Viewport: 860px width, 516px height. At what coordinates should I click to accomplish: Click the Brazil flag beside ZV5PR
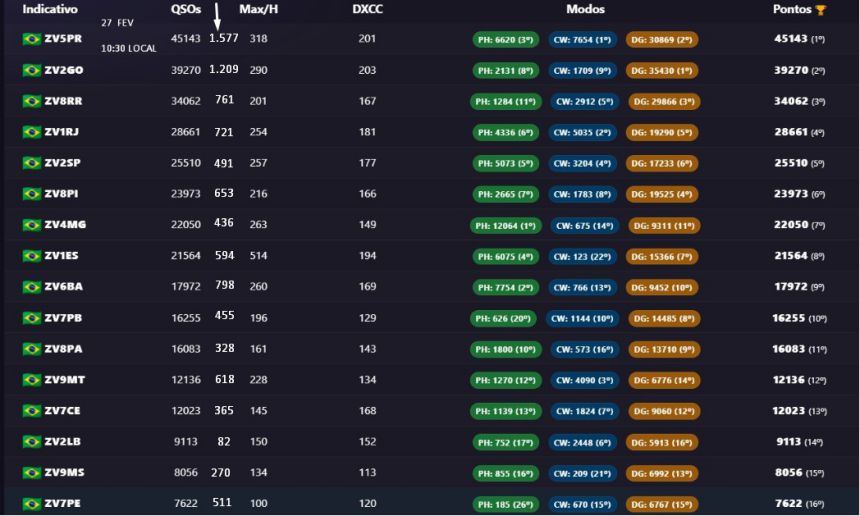coord(32,39)
